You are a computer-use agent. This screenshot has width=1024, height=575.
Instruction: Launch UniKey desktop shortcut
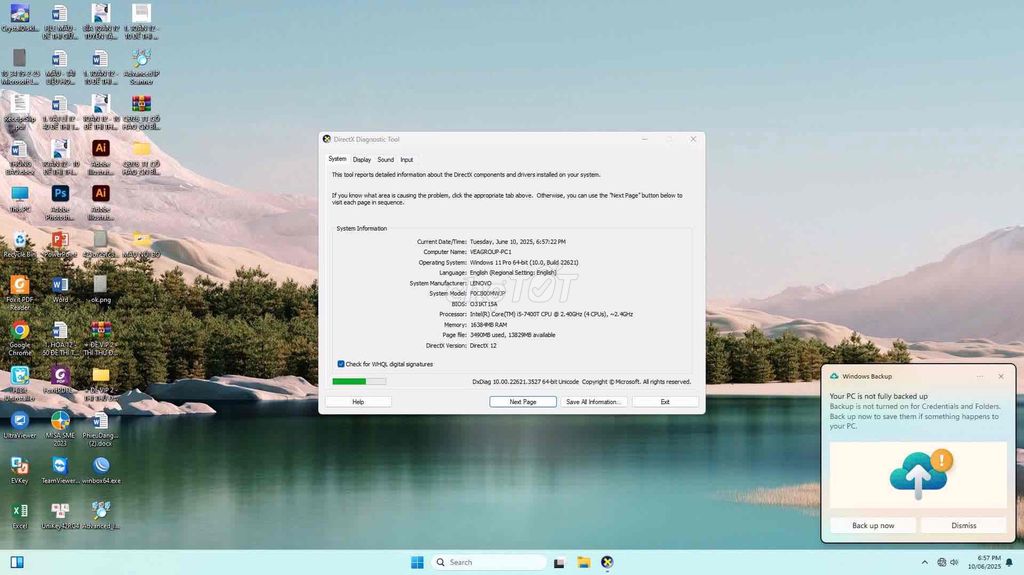click(x=60, y=515)
